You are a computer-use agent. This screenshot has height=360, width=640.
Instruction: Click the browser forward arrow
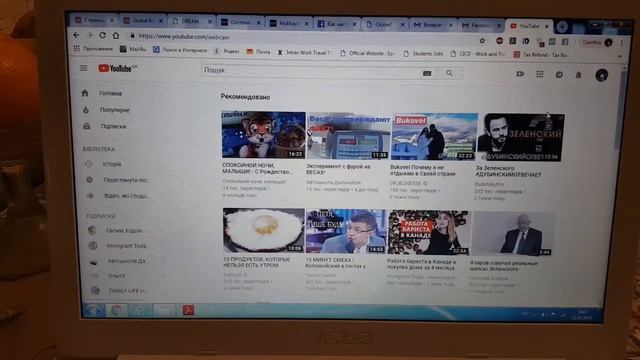click(x=89, y=36)
